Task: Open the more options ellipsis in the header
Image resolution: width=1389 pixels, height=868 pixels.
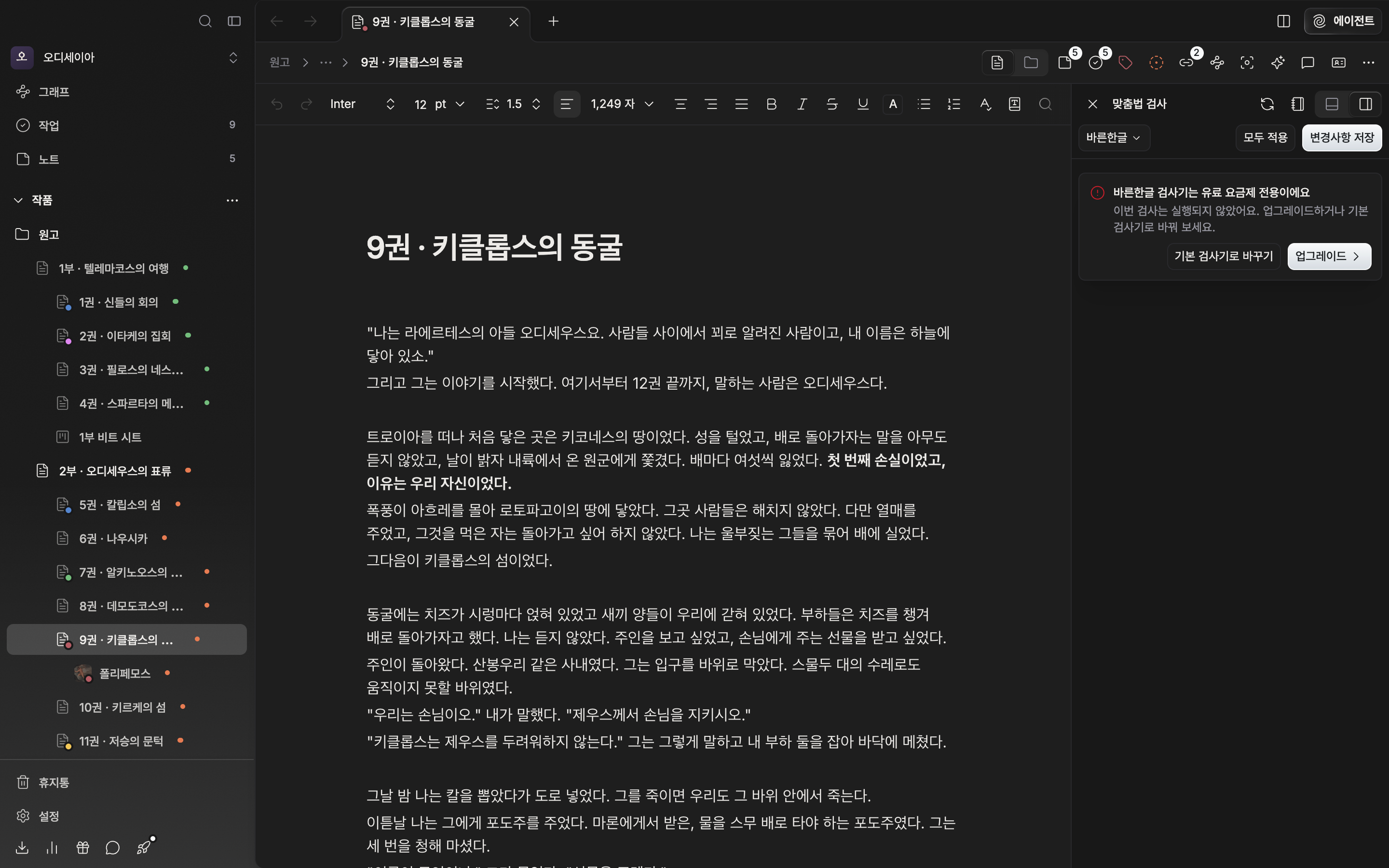Action: (1368, 62)
